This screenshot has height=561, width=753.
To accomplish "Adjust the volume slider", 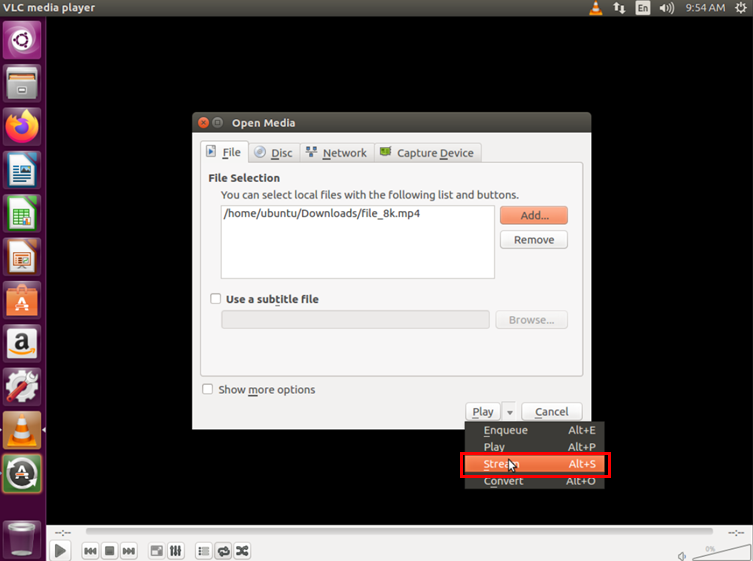I will [719, 553].
